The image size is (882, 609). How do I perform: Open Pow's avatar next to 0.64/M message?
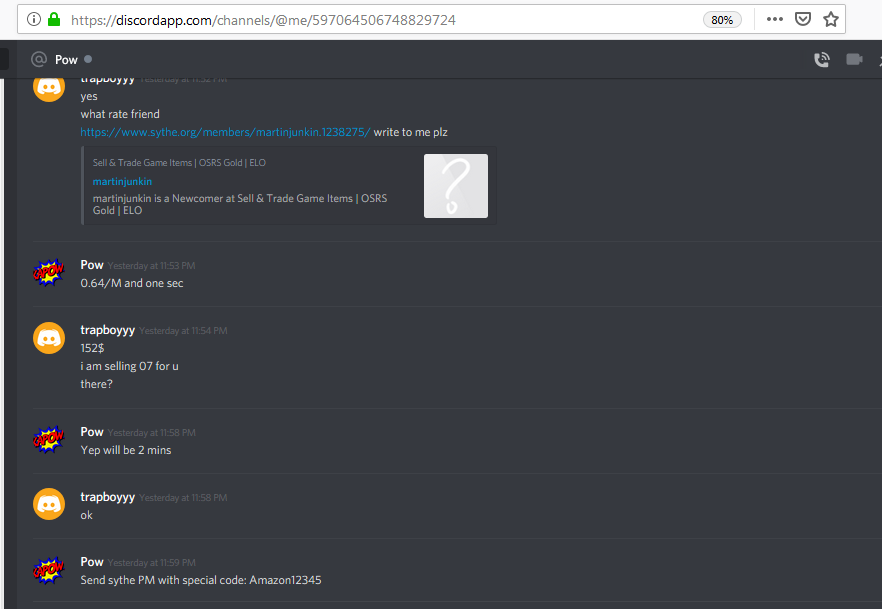[x=49, y=273]
